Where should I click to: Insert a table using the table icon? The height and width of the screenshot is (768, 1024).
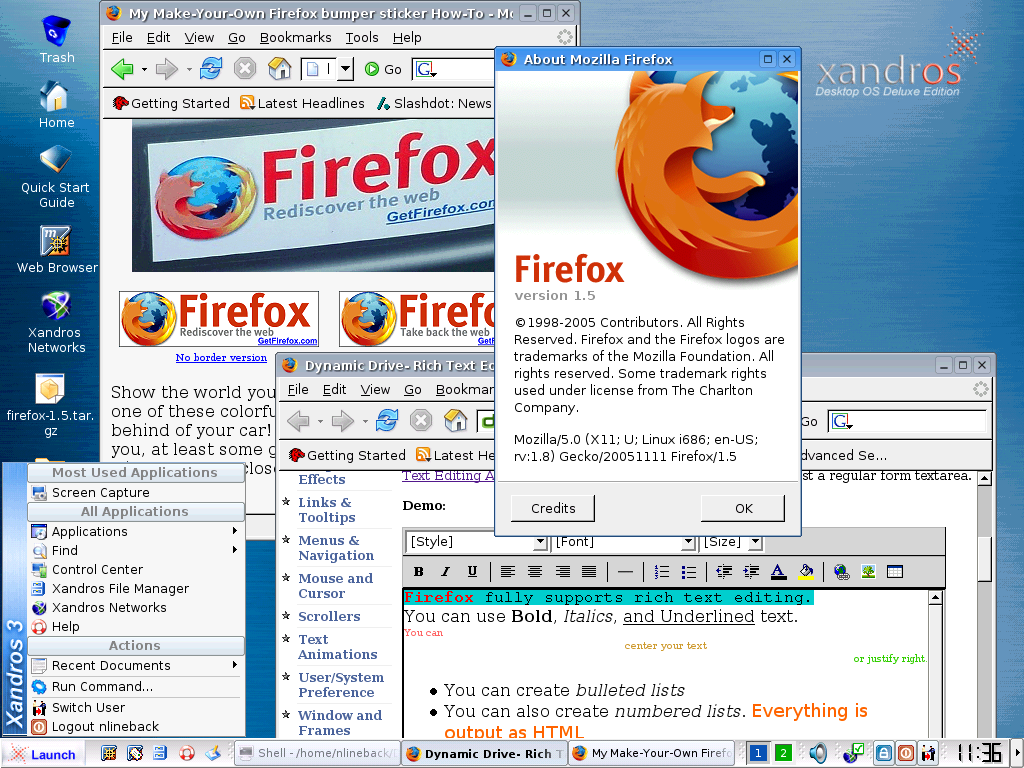895,572
